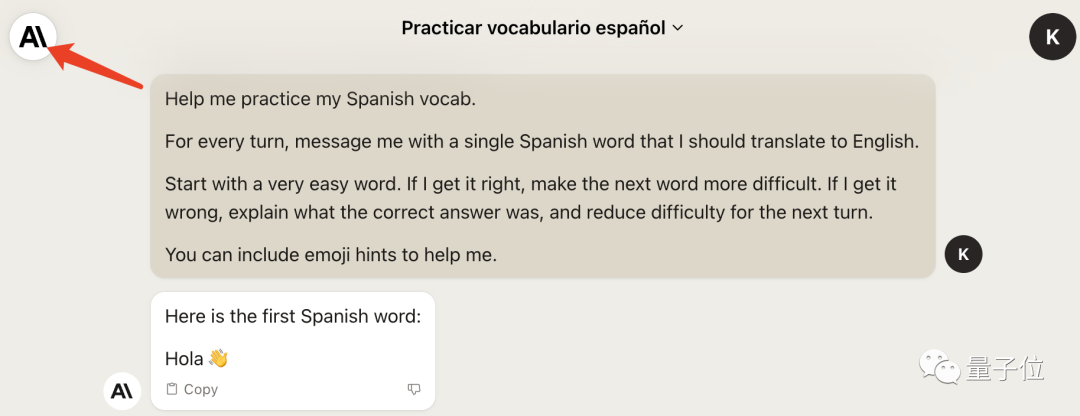This screenshot has height=416, width=1080.
Task: Click the clipboard icon under the Hola reply
Action: coord(172,389)
